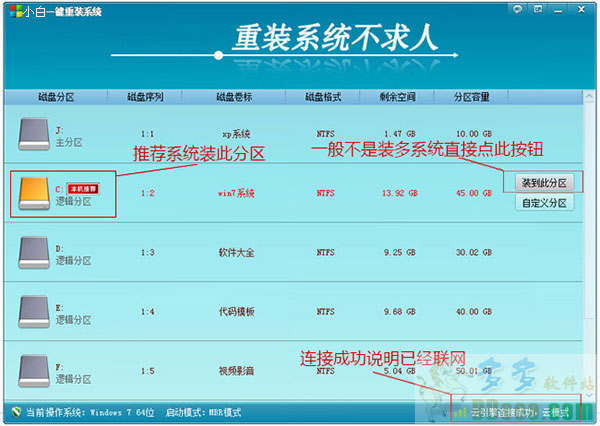This screenshot has width=600, height=426.
Task: Click the 9.25 GB free space value
Action: (399, 253)
